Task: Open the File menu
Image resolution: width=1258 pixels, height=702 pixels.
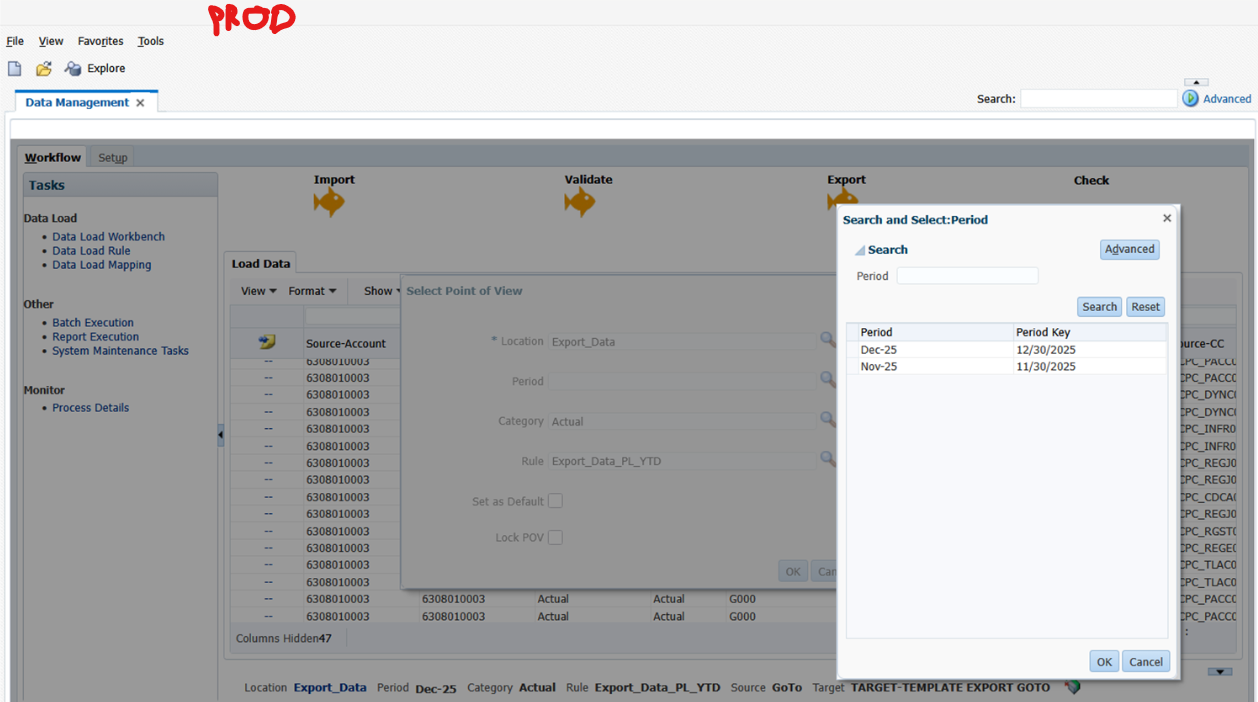Action: (15, 41)
